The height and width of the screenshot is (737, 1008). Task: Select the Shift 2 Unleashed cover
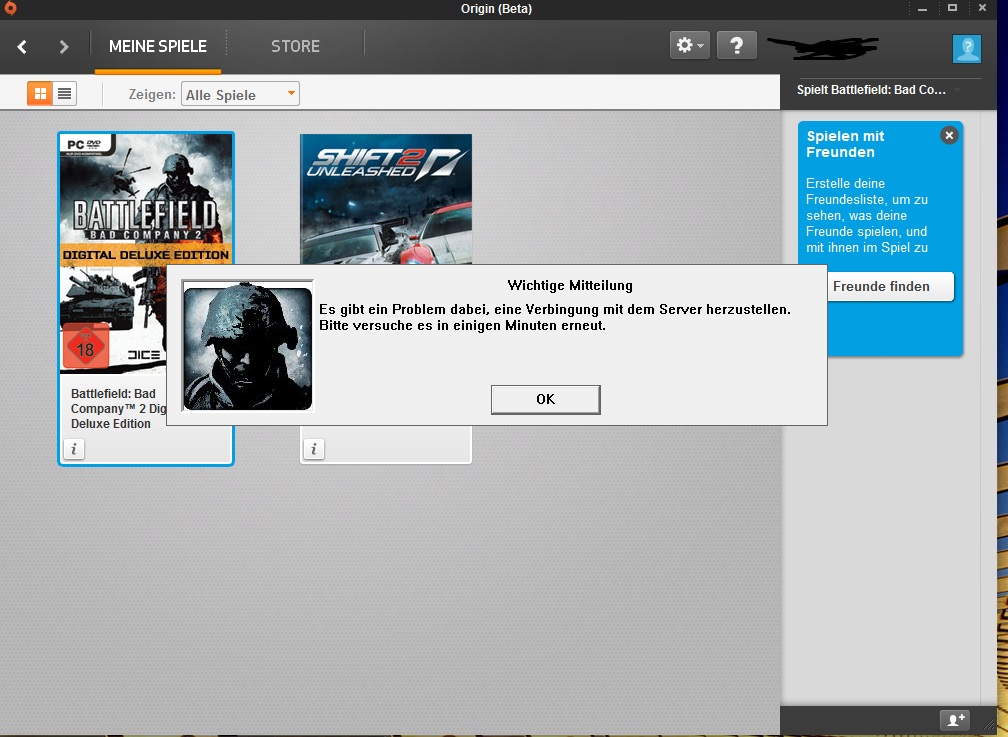[x=386, y=199]
